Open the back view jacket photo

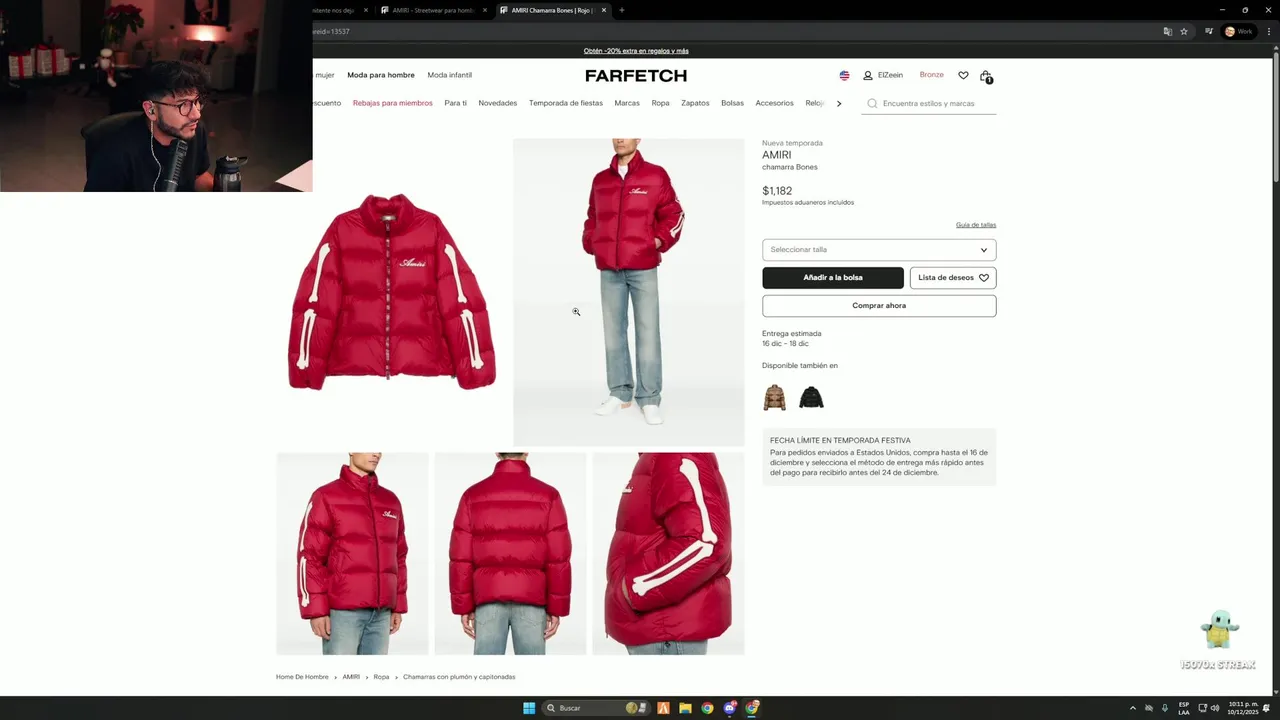[x=510, y=553]
